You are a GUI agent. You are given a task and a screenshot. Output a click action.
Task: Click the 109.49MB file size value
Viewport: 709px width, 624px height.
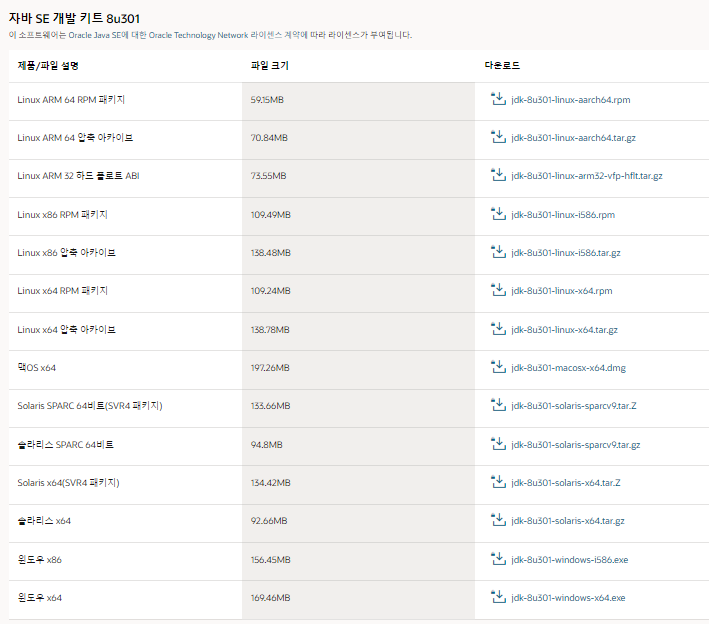[271, 215]
